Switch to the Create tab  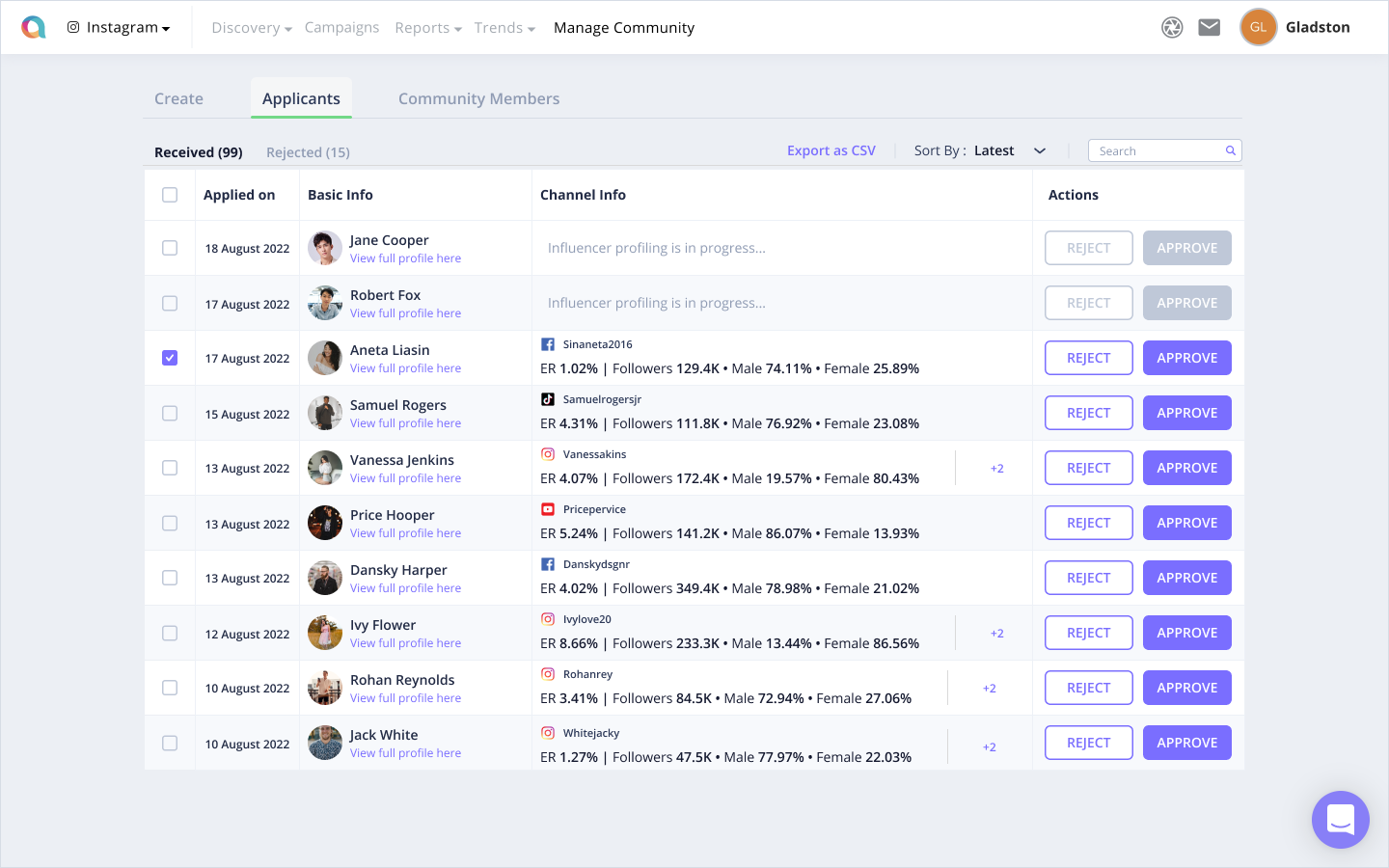click(x=178, y=98)
